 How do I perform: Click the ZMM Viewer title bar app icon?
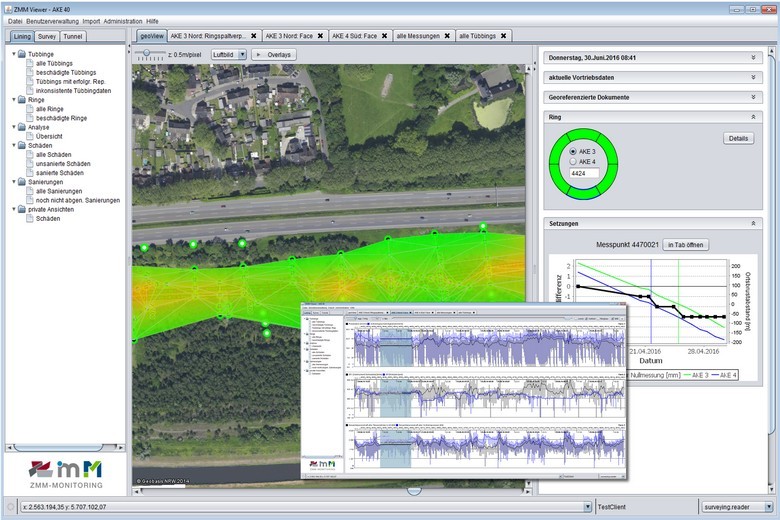click(8, 9)
